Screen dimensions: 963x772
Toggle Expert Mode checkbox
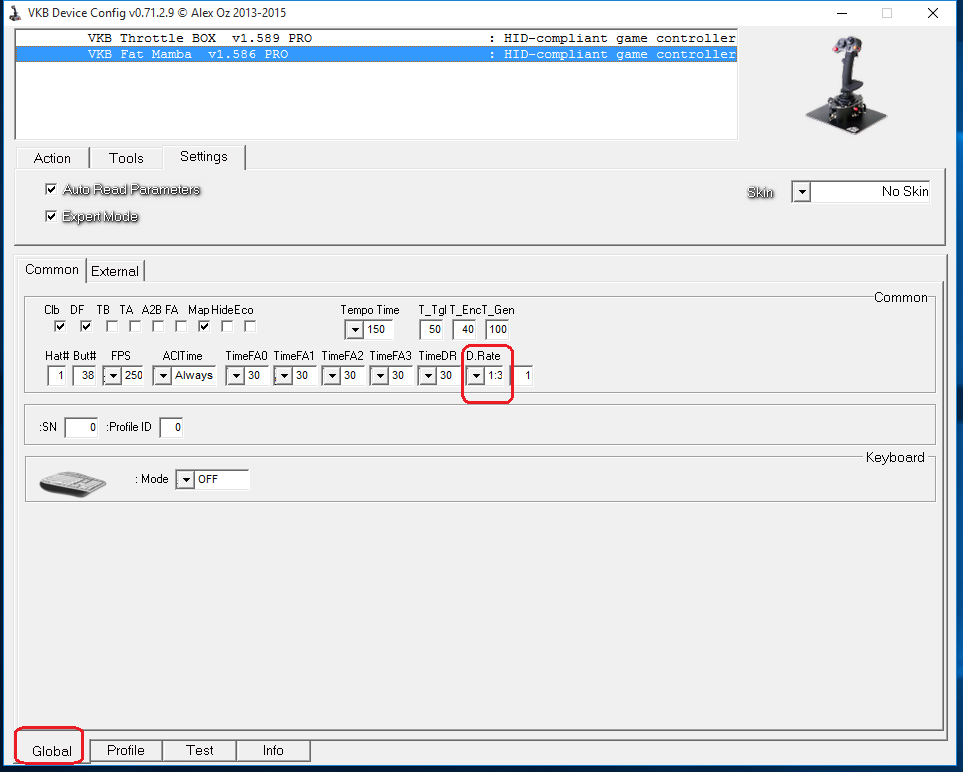pos(51,216)
